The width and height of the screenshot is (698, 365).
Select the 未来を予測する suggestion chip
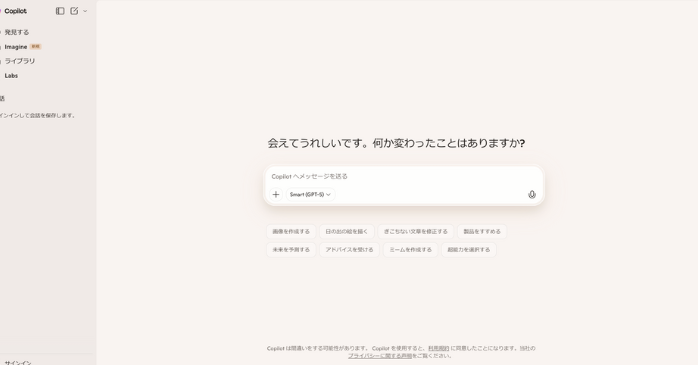tap(291, 250)
